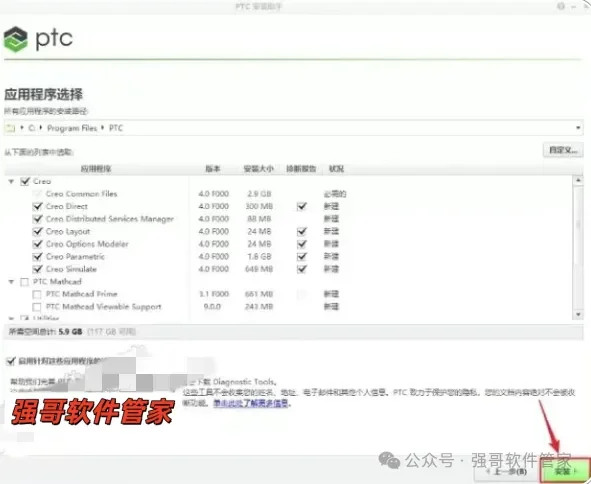Click the PTC logo icon
Image resolution: width=591 pixels, height=484 pixels.
click(x=15, y=39)
